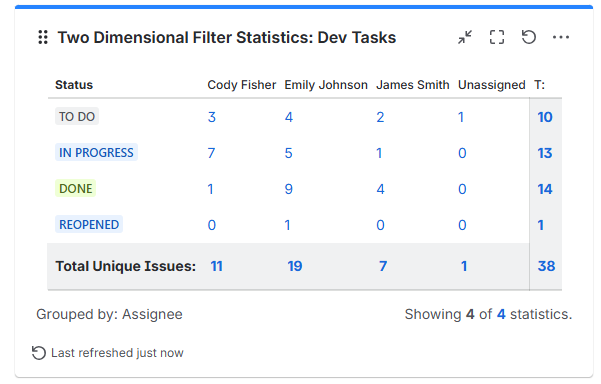
Task: Open the DONE status lozenge
Action: (76, 189)
